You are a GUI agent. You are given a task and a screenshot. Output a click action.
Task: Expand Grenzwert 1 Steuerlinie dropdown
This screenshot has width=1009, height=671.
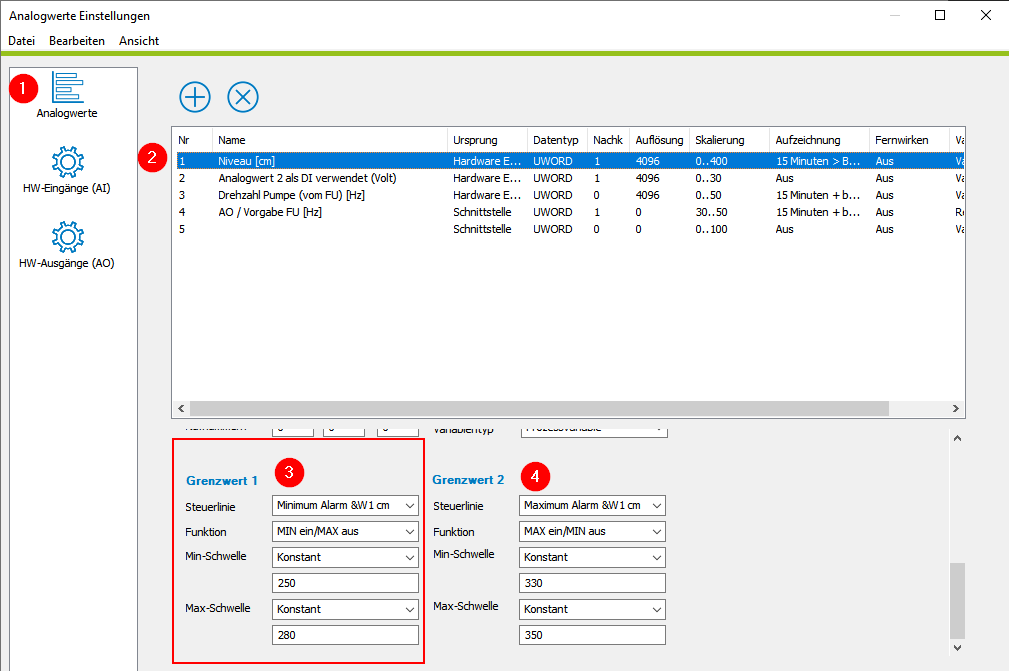pyautogui.click(x=345, y=506)
